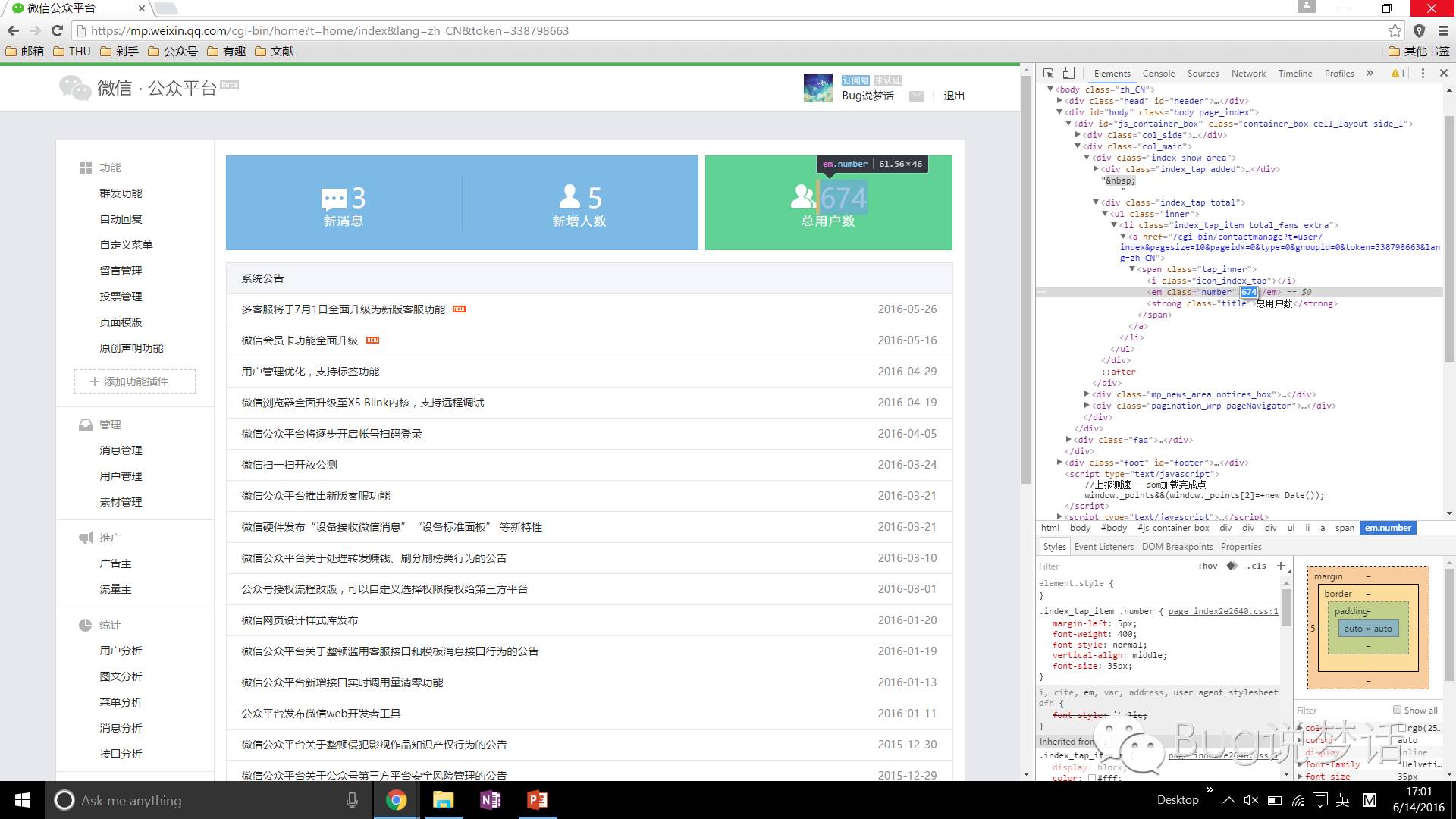Bookmark this page with the star icon
Viewport: 1456px width, 819px height.
pos(1395,31)
